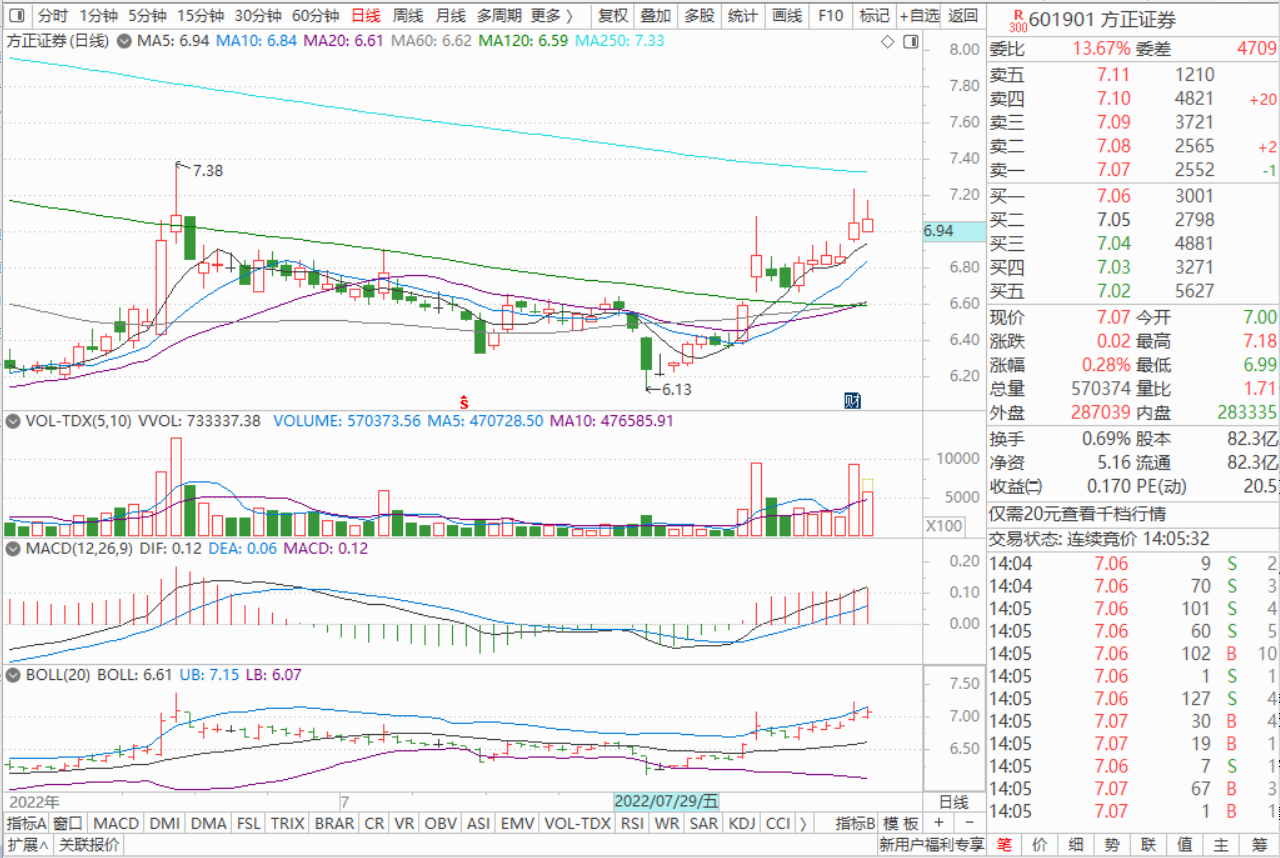Viewport: 1280px width, 858px height.
Task: Apply the FSL indicator tab
Action: point(248,823)
